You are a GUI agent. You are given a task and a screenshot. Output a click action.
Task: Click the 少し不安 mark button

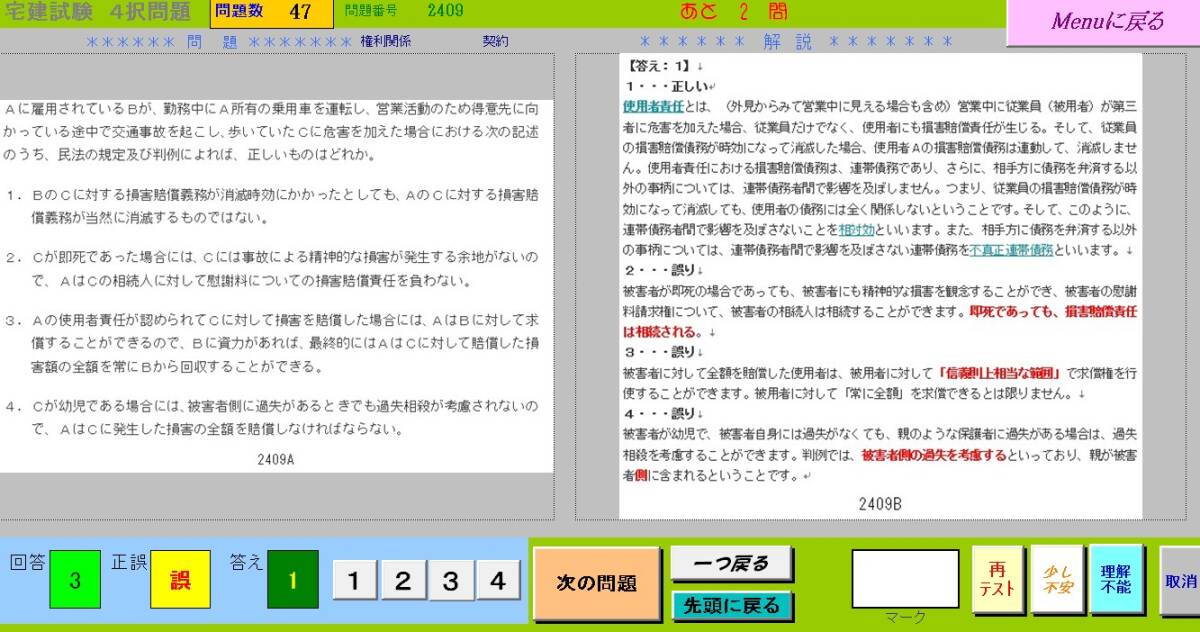click(1057, 580)
